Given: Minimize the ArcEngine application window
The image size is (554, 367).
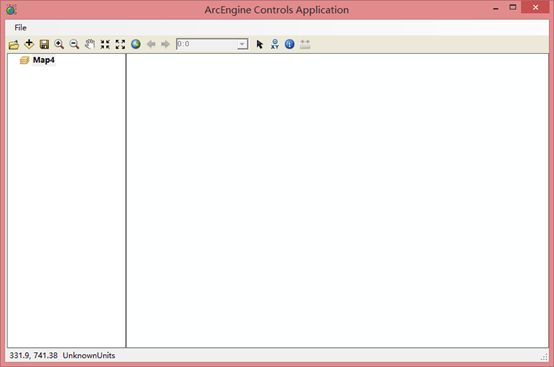Looking at the screenshot, I should (496, 8).
